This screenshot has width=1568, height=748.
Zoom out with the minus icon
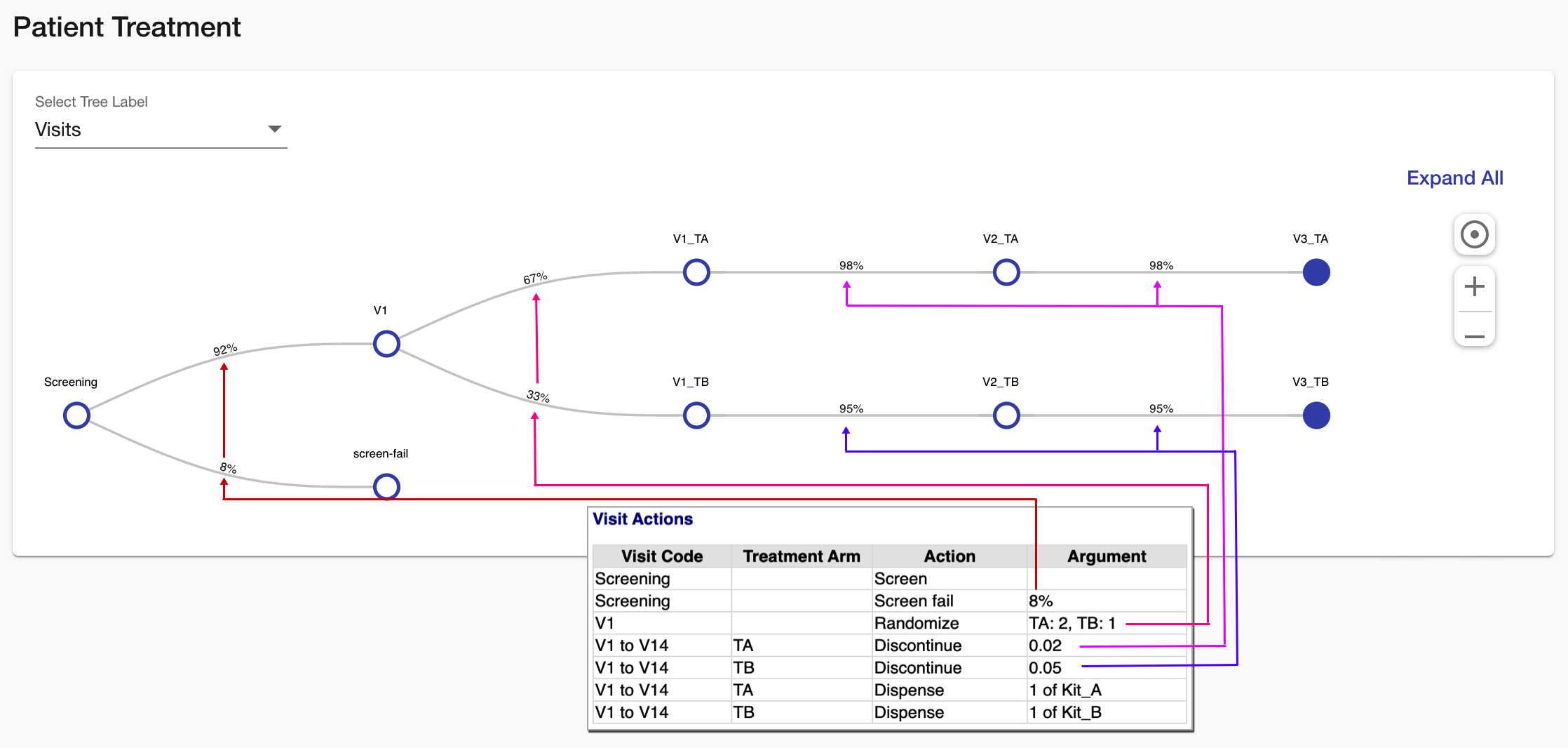click(1474, 337)
